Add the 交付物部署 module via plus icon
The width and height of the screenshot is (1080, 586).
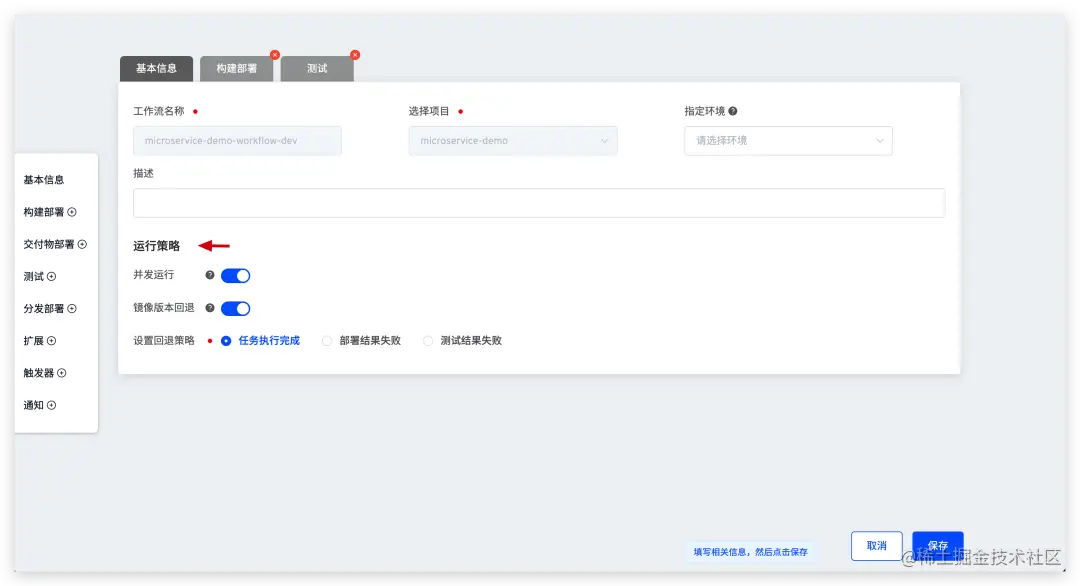[82, 244]
